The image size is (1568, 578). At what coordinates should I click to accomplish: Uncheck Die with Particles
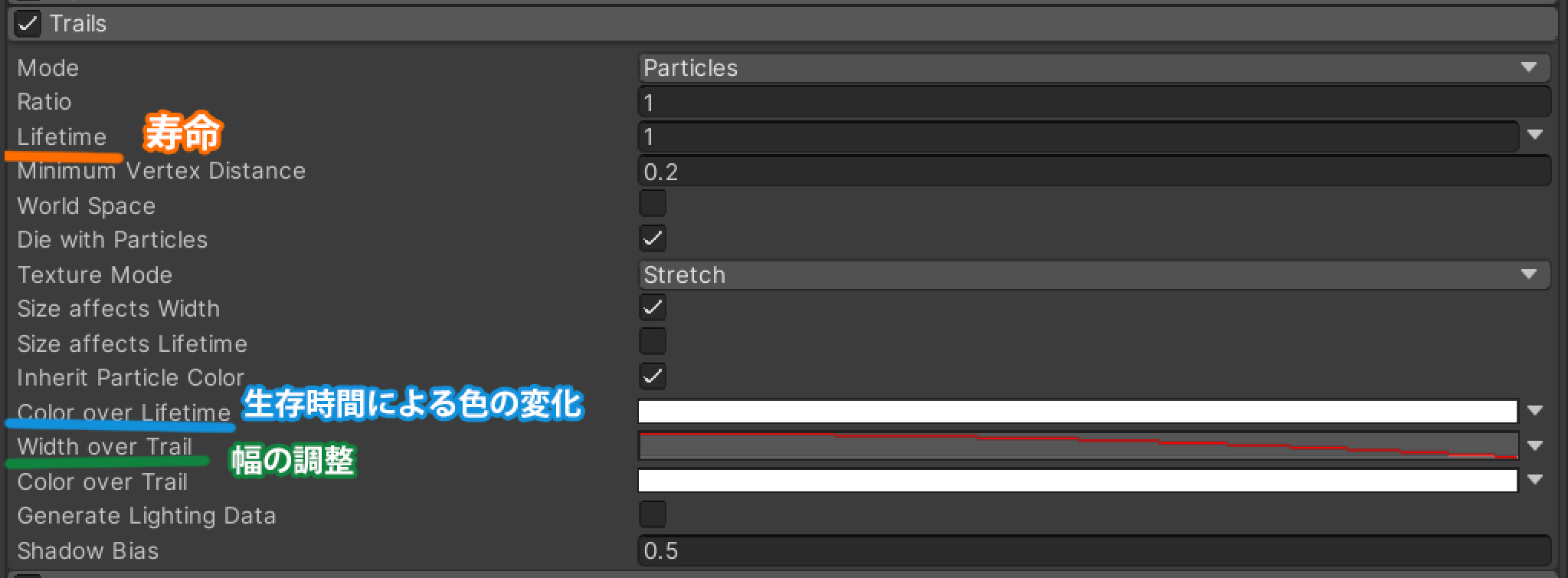[653, 238]
